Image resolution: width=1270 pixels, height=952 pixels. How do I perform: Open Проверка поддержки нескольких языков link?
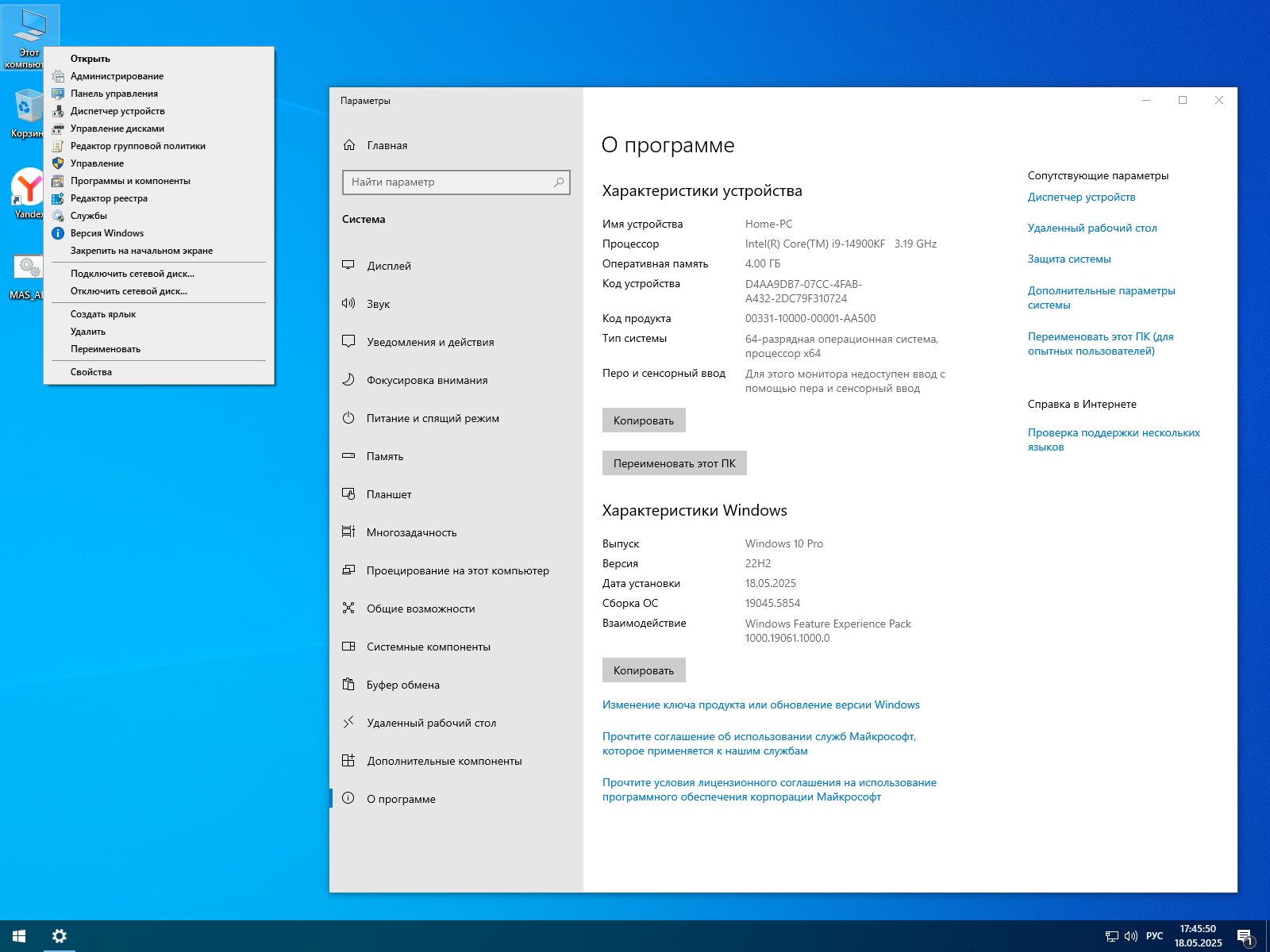click(x=1114, y=440)
